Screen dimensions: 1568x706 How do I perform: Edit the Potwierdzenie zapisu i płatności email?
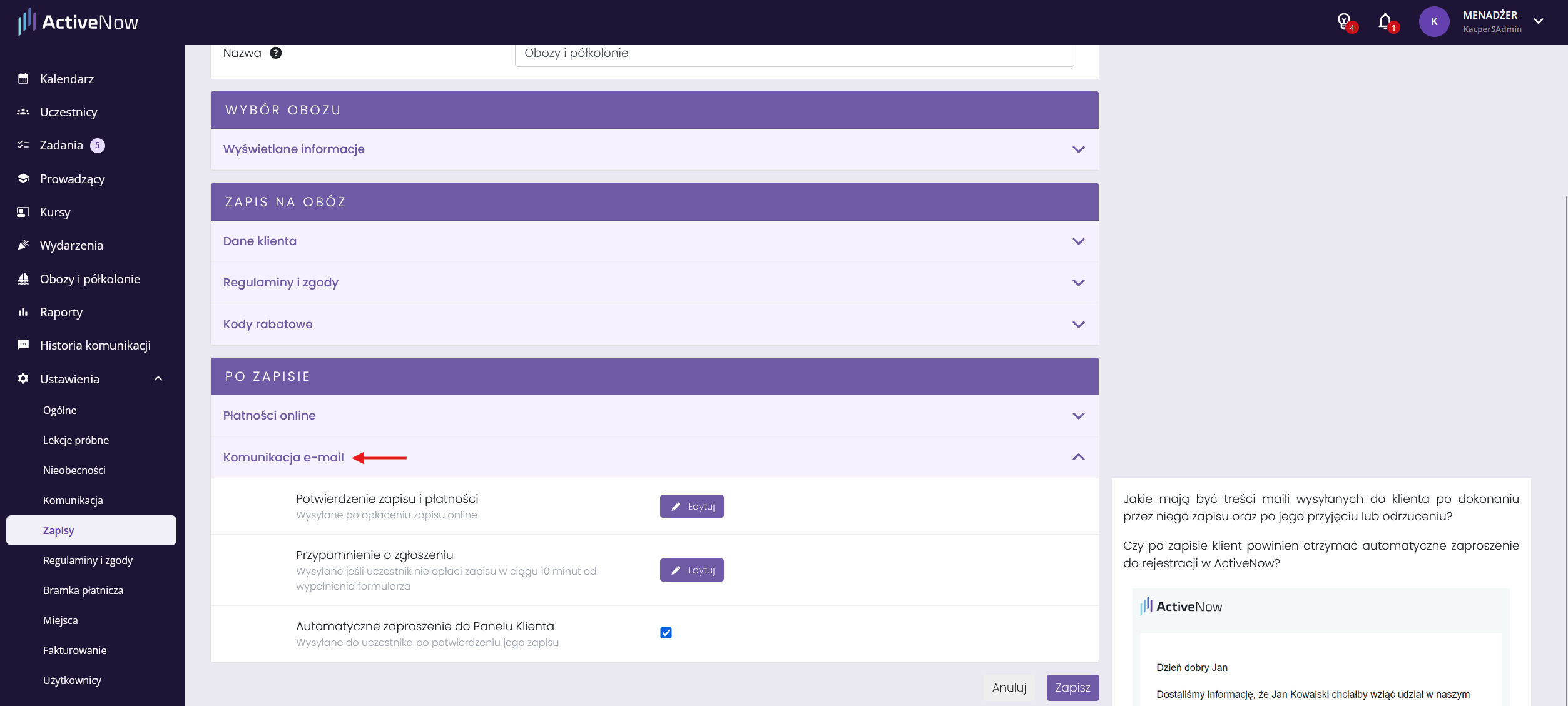(691, 507)
